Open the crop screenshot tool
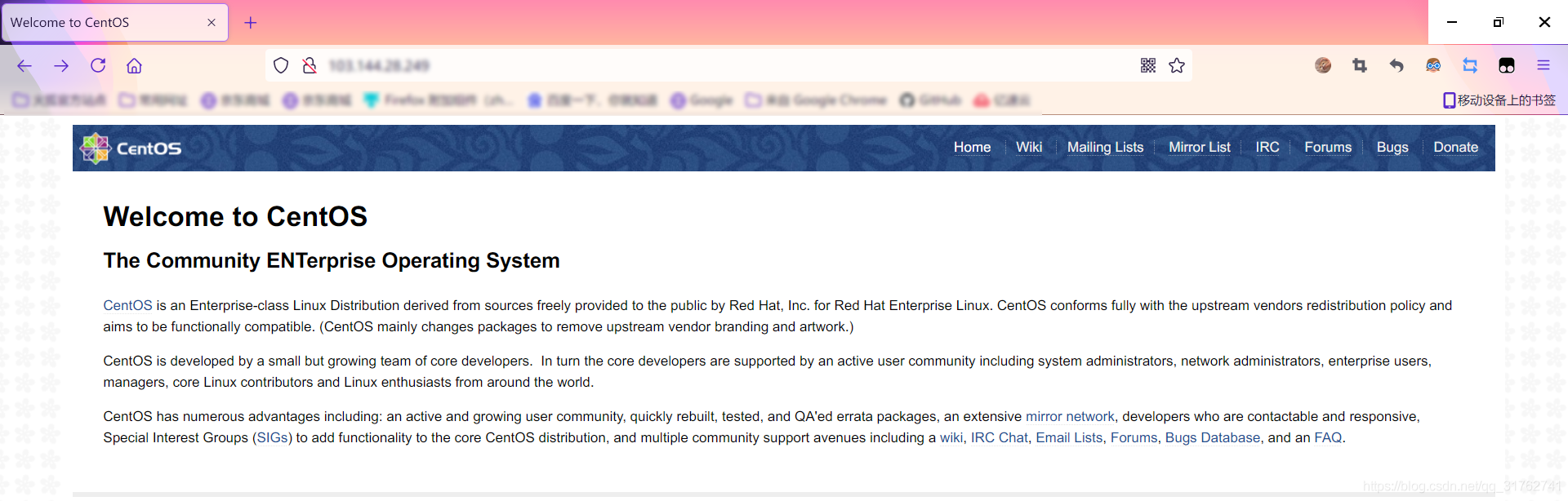Screen dimensions: 1568x501 click(x=1360, y=65)
